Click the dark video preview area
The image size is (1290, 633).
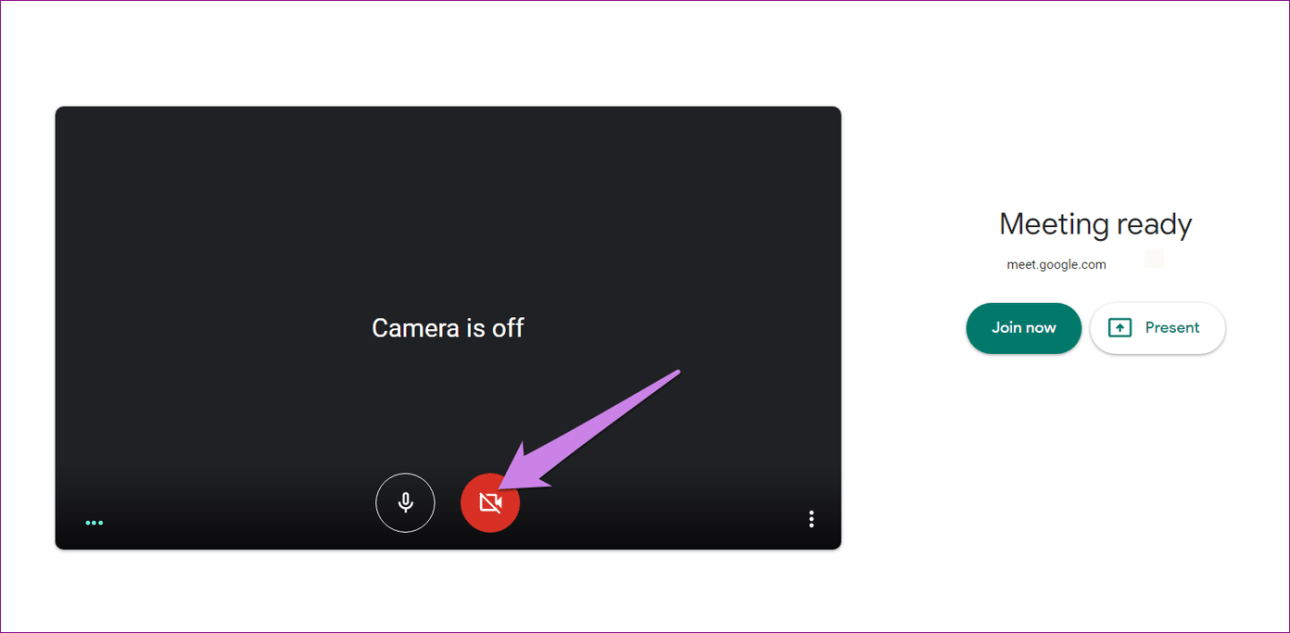coord(448,328)
